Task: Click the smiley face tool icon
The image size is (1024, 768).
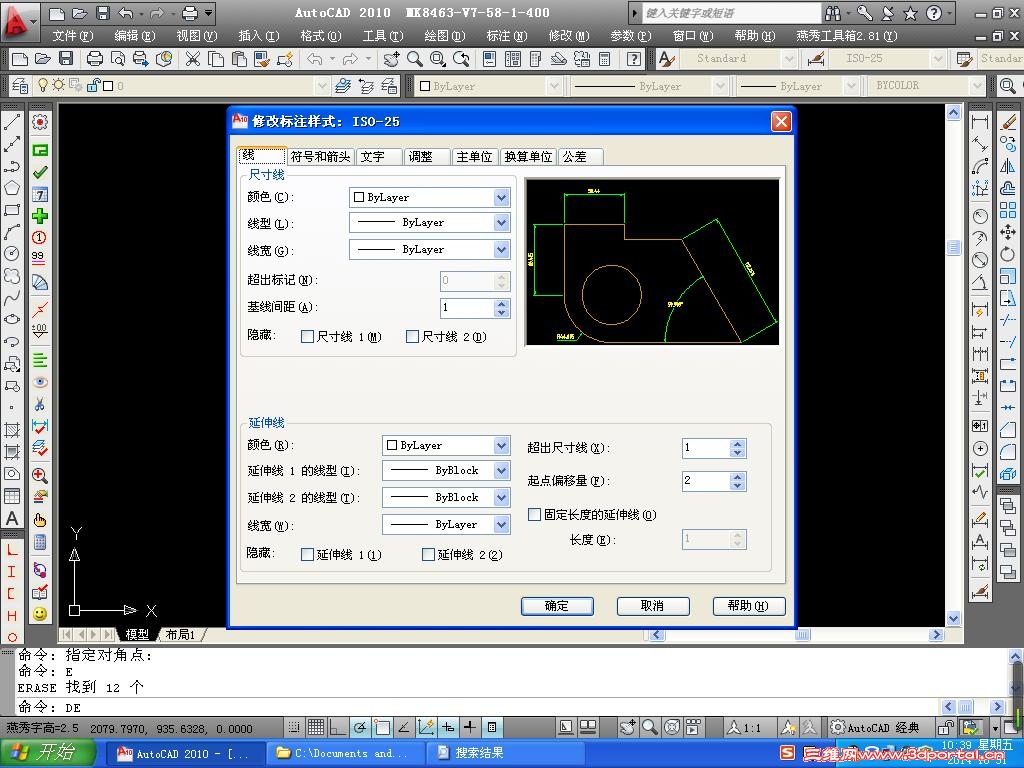Action: pos(40,614)
